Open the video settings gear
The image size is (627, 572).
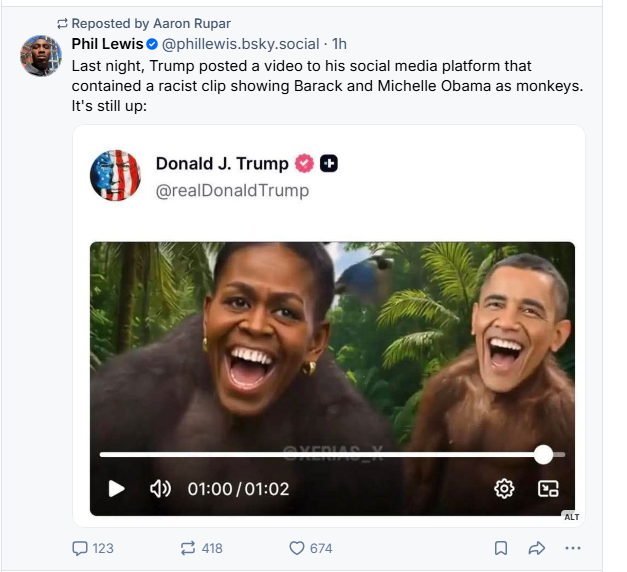pyautogui.click(x=504, y=489)
